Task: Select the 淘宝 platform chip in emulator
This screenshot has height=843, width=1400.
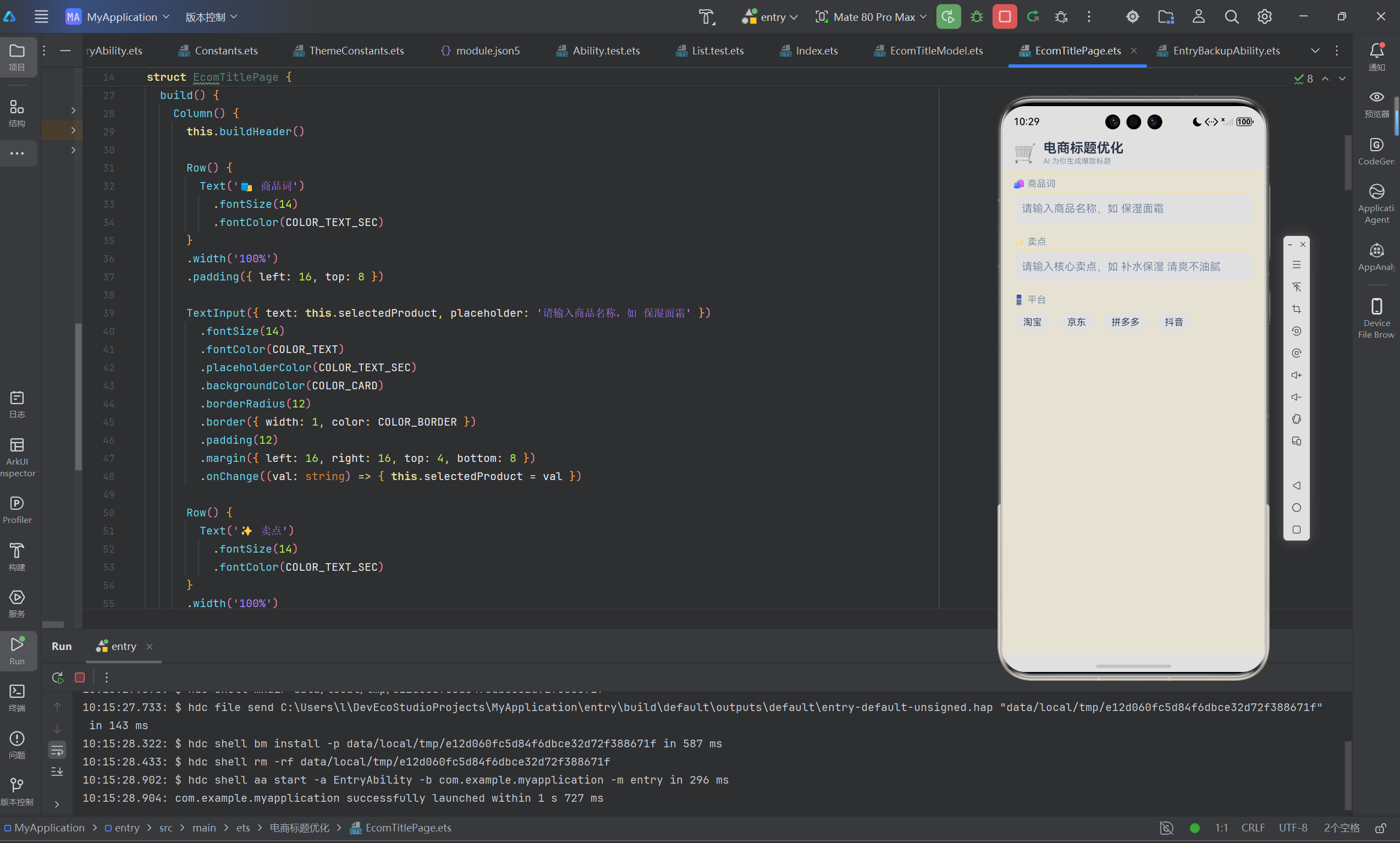Action: pos(1032,322)
